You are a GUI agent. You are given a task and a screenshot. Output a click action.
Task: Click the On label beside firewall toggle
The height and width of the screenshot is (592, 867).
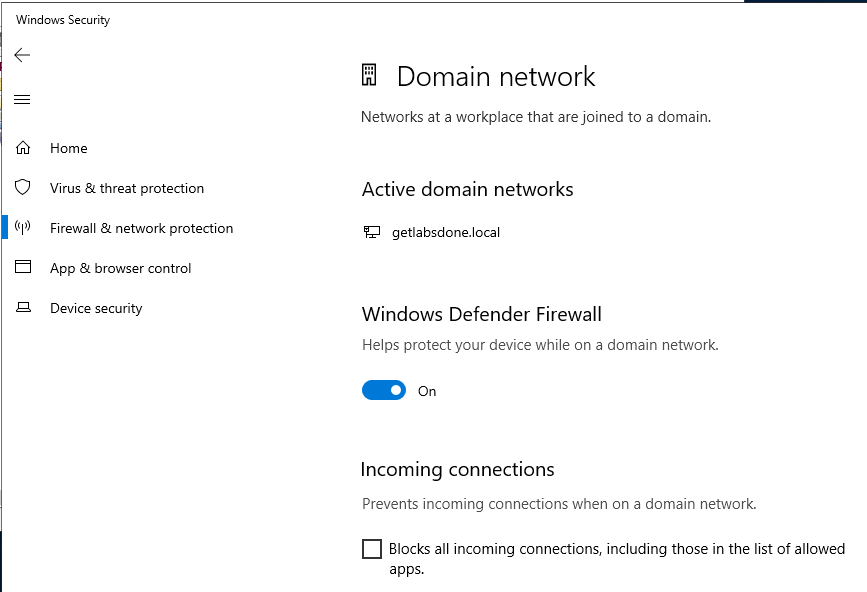coord(427,391)
